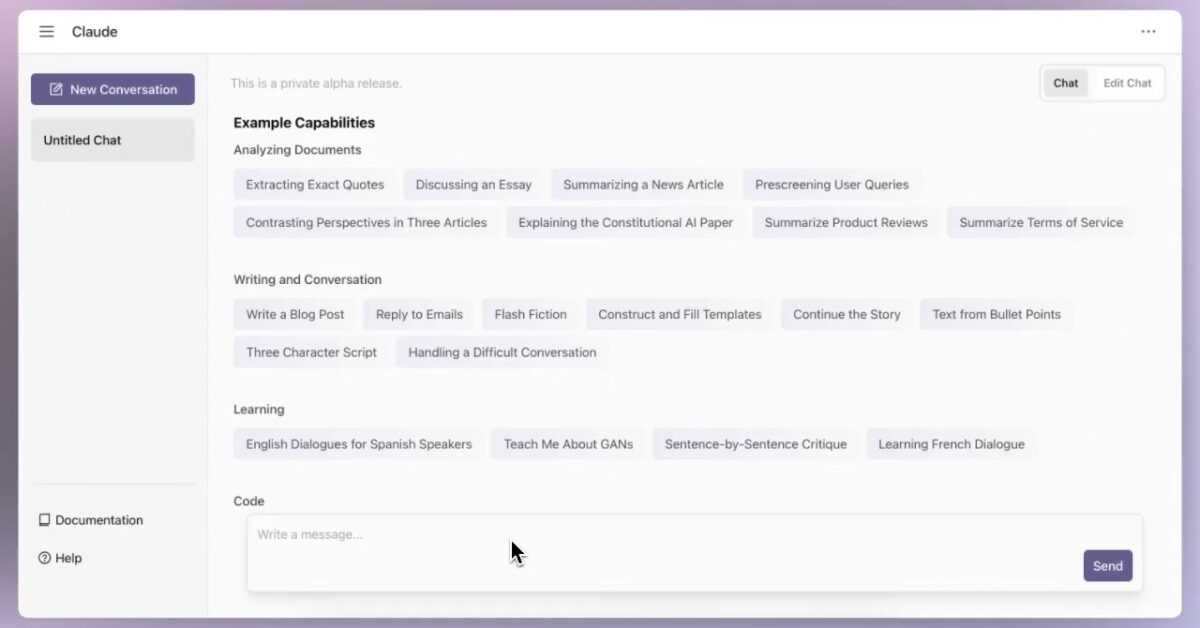Screen dimensions: 1200x628
Task: Select Summarizing a News Article example
Action: [x=643, y=184]
